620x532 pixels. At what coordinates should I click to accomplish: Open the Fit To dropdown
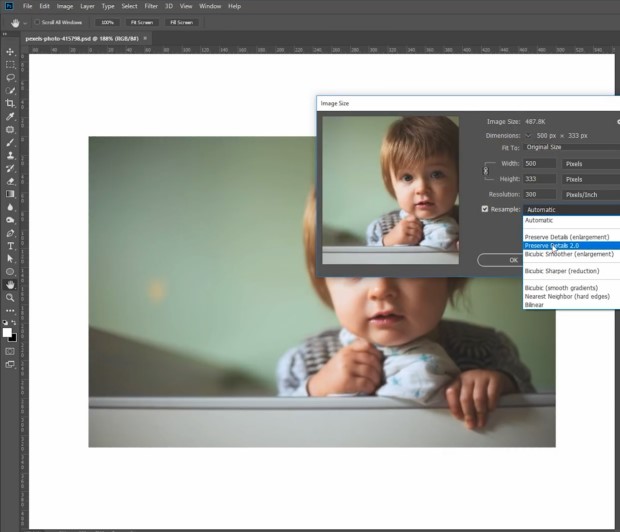(x=571, y=147)
